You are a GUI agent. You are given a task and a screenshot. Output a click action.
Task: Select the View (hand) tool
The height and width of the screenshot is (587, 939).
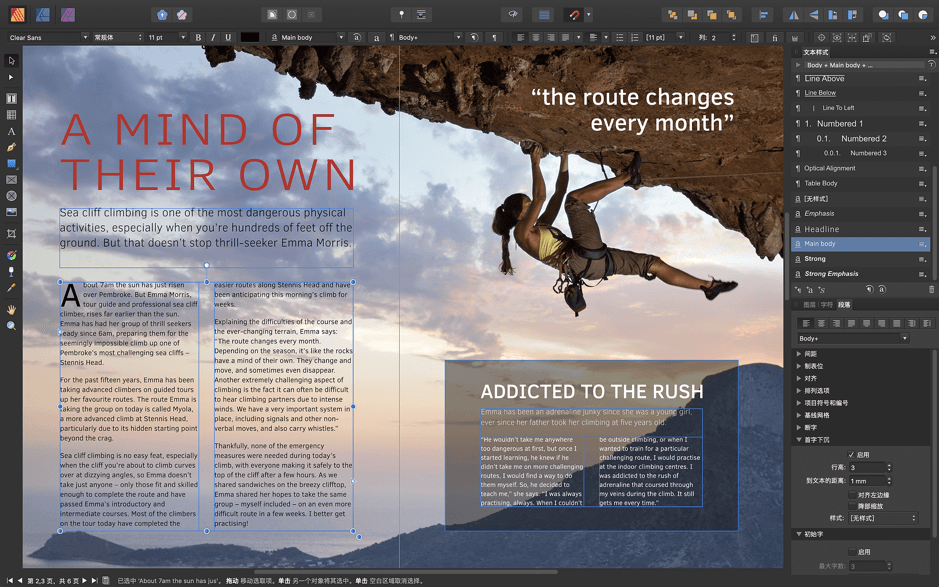point(12,310)
